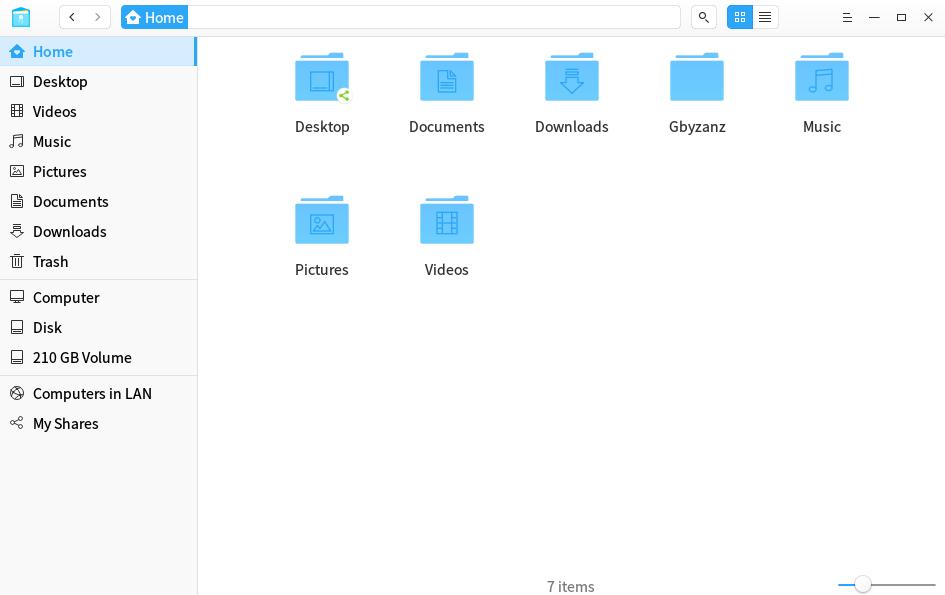The height and width of the screenshot is (595, 945).
Task: Select Desktop in the sidebar
Action: [x=98, y=81]
